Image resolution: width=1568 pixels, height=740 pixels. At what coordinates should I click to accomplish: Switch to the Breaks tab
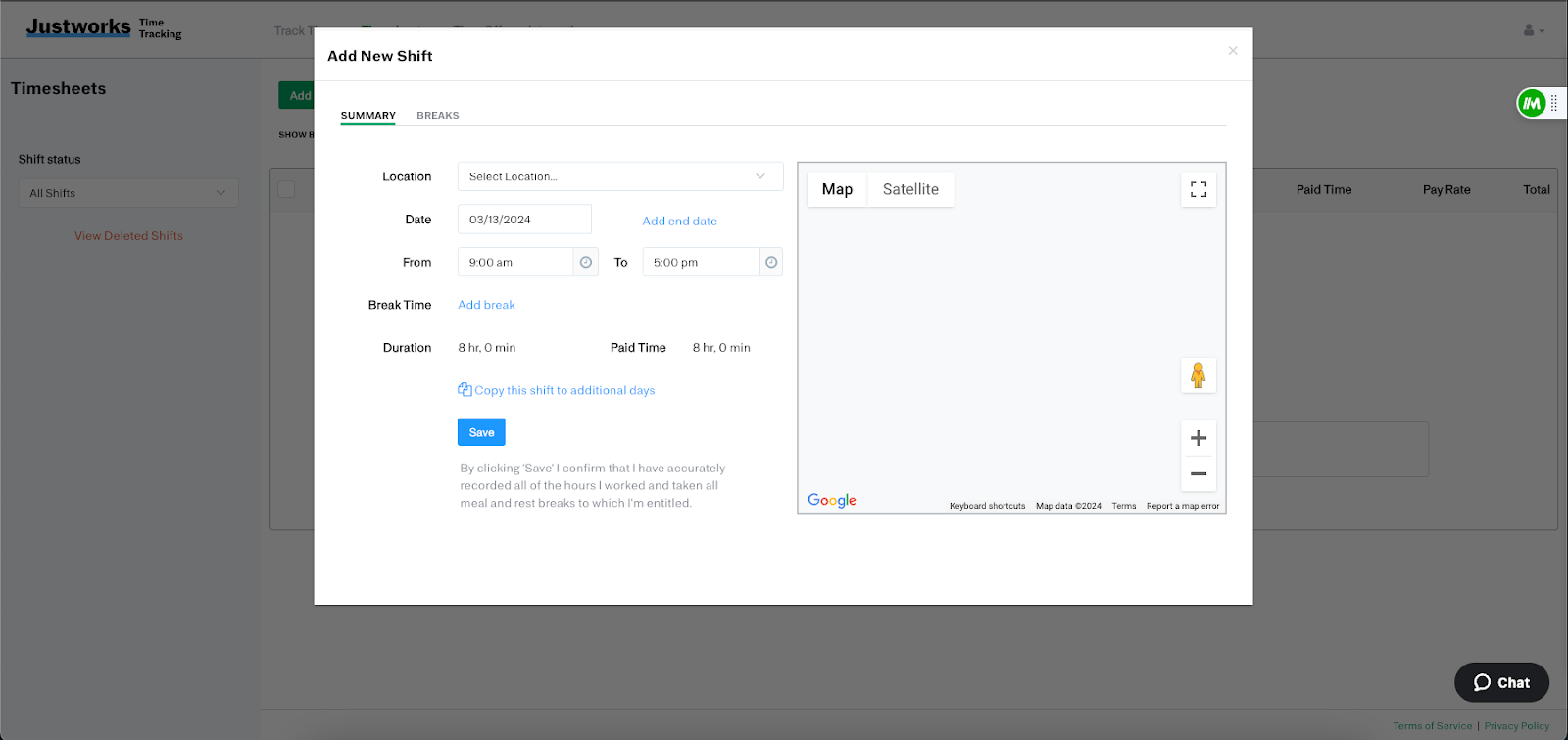437,116
